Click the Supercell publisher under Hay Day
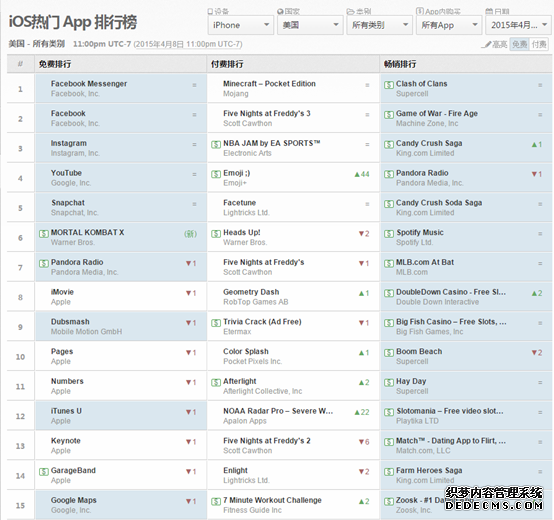The height and width of the screenshot is (520, 554). point(412,391)
